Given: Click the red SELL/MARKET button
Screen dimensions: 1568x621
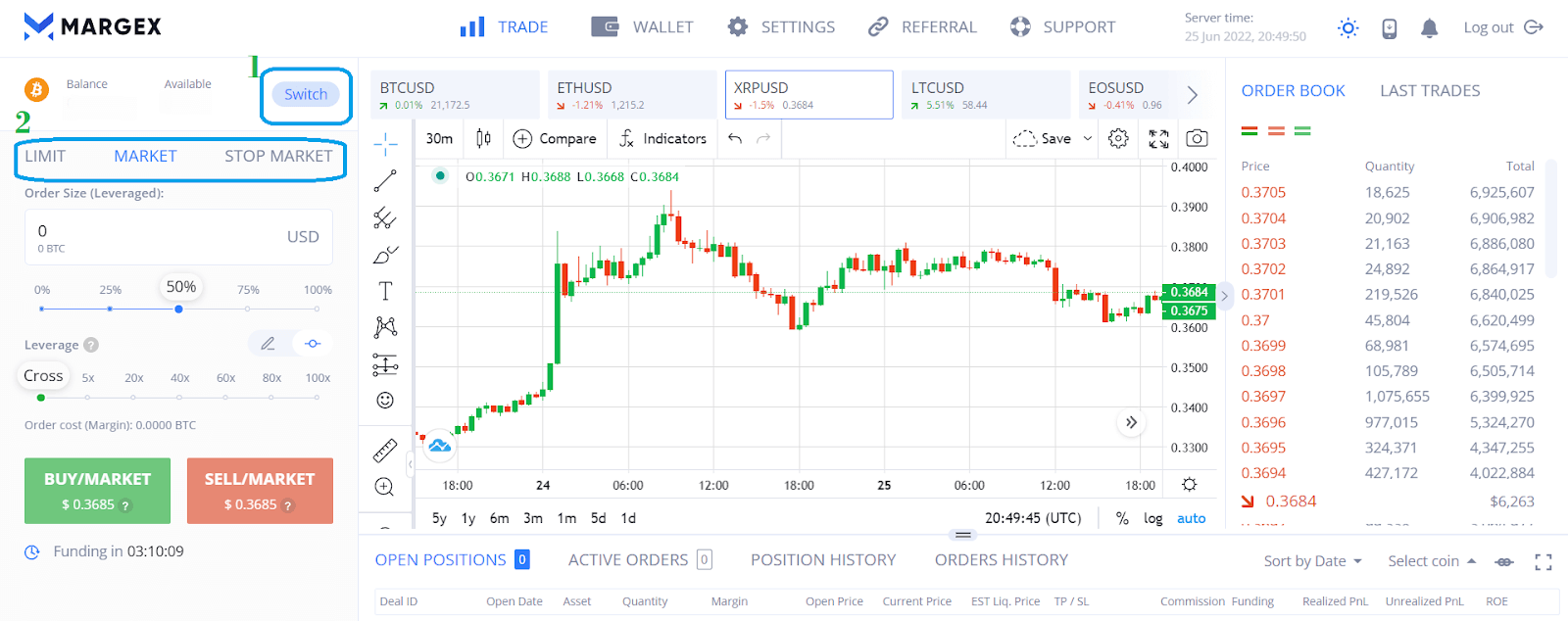Looking at the screenshot, I should [x=260, y=491].
